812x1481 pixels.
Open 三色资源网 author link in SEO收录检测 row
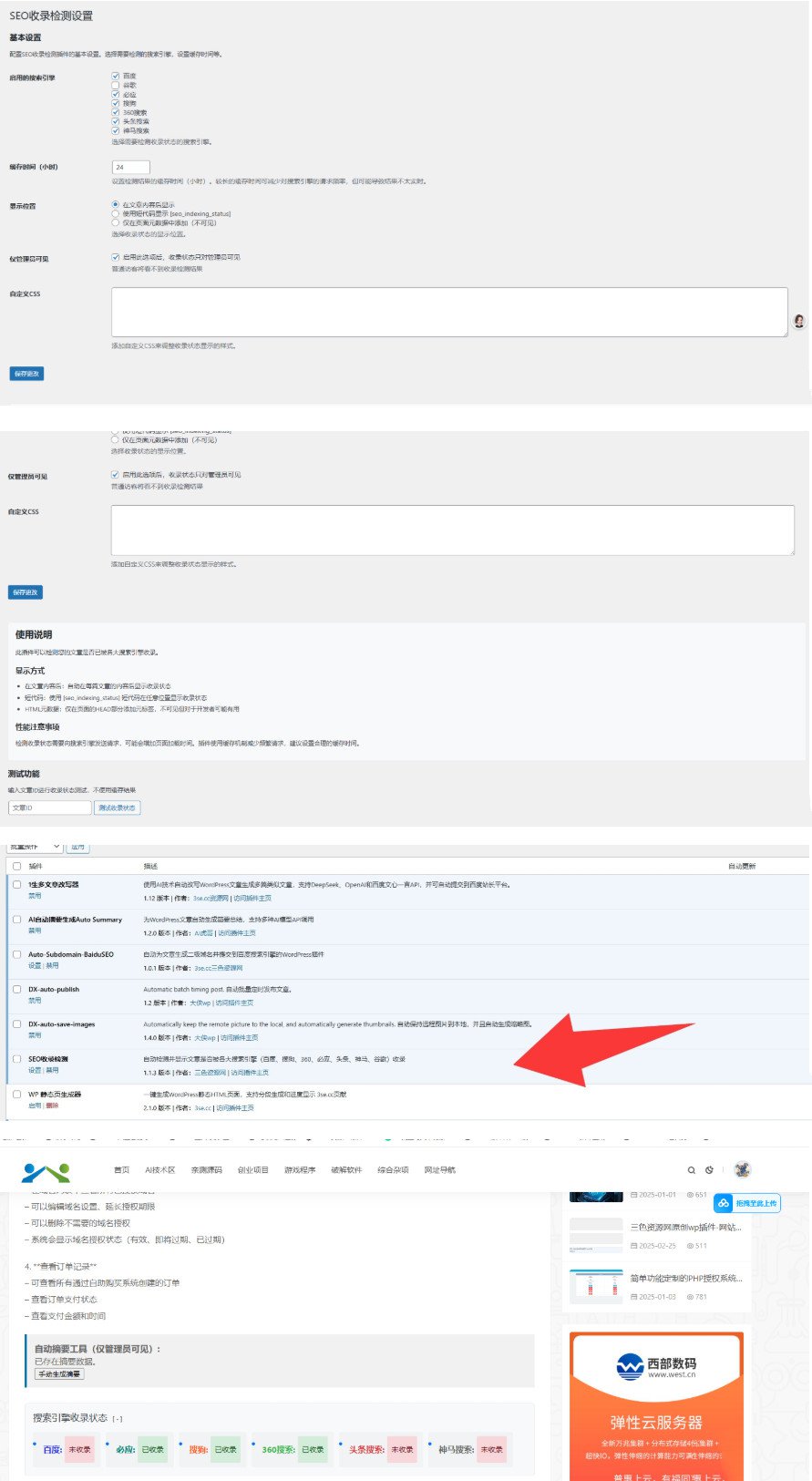pyautogui.click(x=210, y=1073)
